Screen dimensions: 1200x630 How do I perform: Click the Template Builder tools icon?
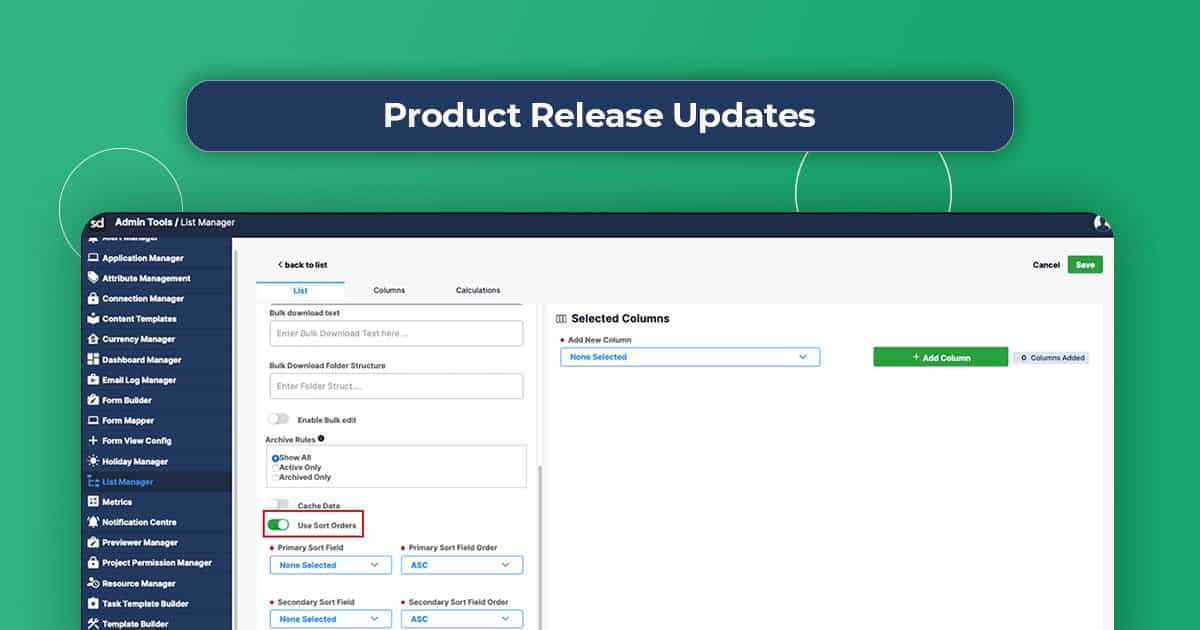click(x=93, y=624)
